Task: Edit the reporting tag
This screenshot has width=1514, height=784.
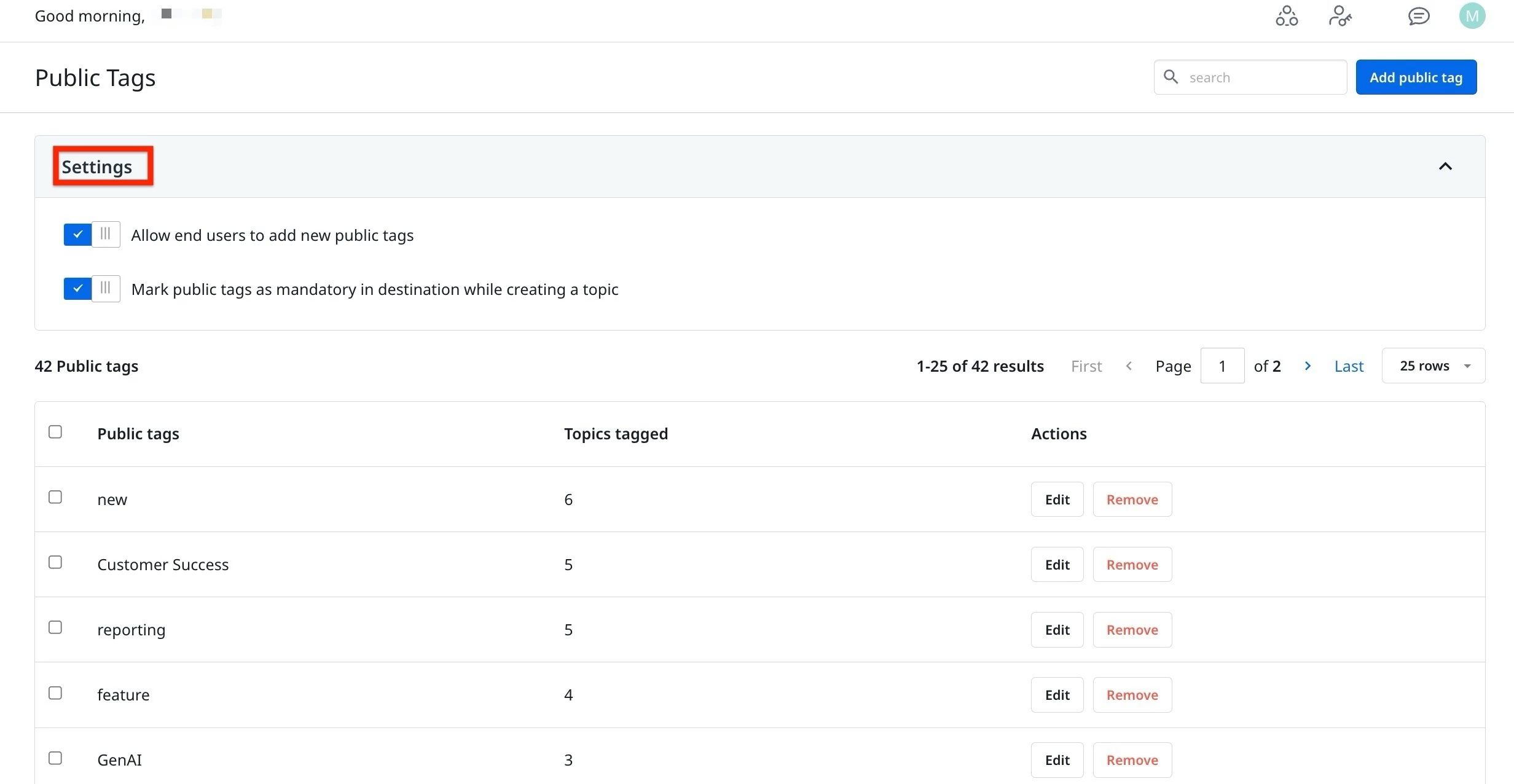Action: point(1057,630)
